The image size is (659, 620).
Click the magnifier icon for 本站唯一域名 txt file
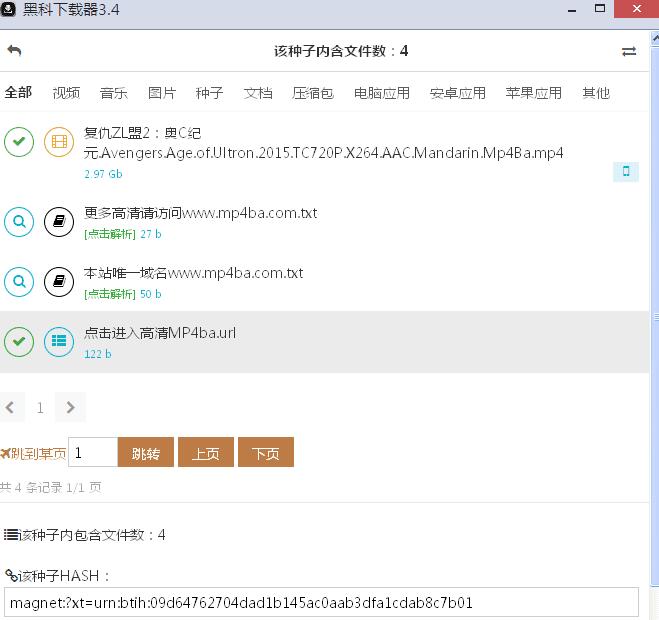coord(19,282)
